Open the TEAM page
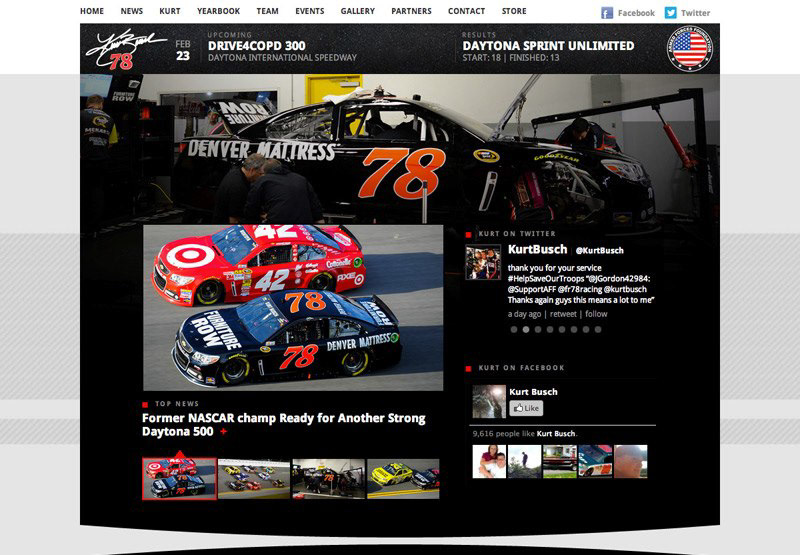Screen dimensions: 800x555 [267, 11]
